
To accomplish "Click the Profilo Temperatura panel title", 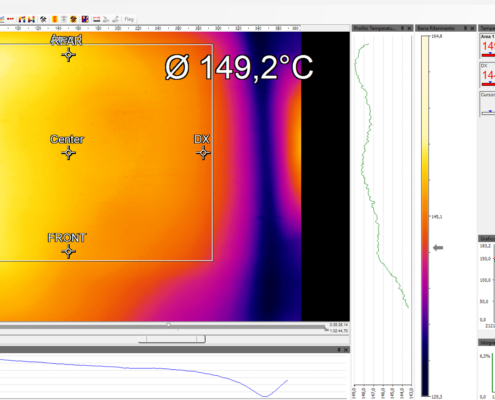I will pos(375,28).
